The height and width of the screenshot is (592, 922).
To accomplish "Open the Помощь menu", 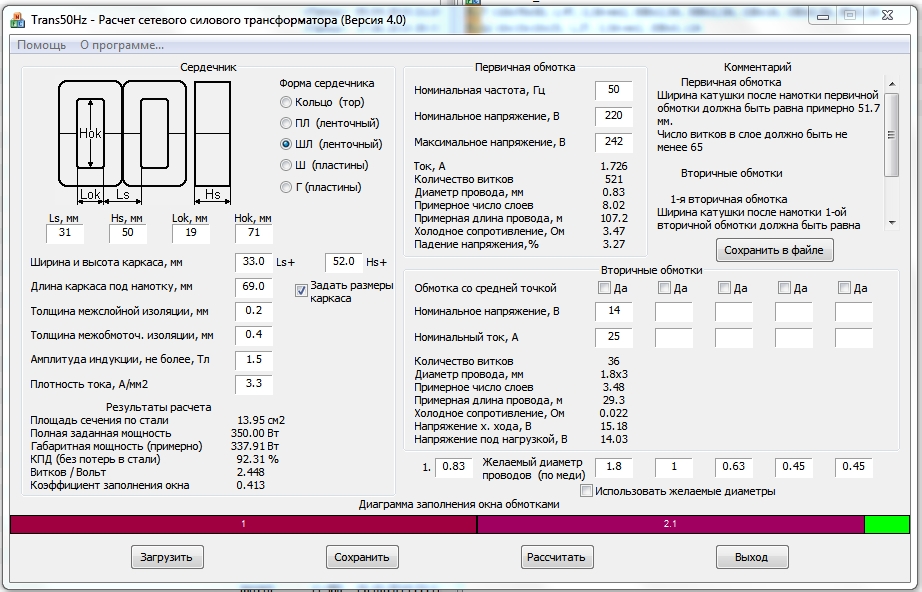I will point(42,45).
